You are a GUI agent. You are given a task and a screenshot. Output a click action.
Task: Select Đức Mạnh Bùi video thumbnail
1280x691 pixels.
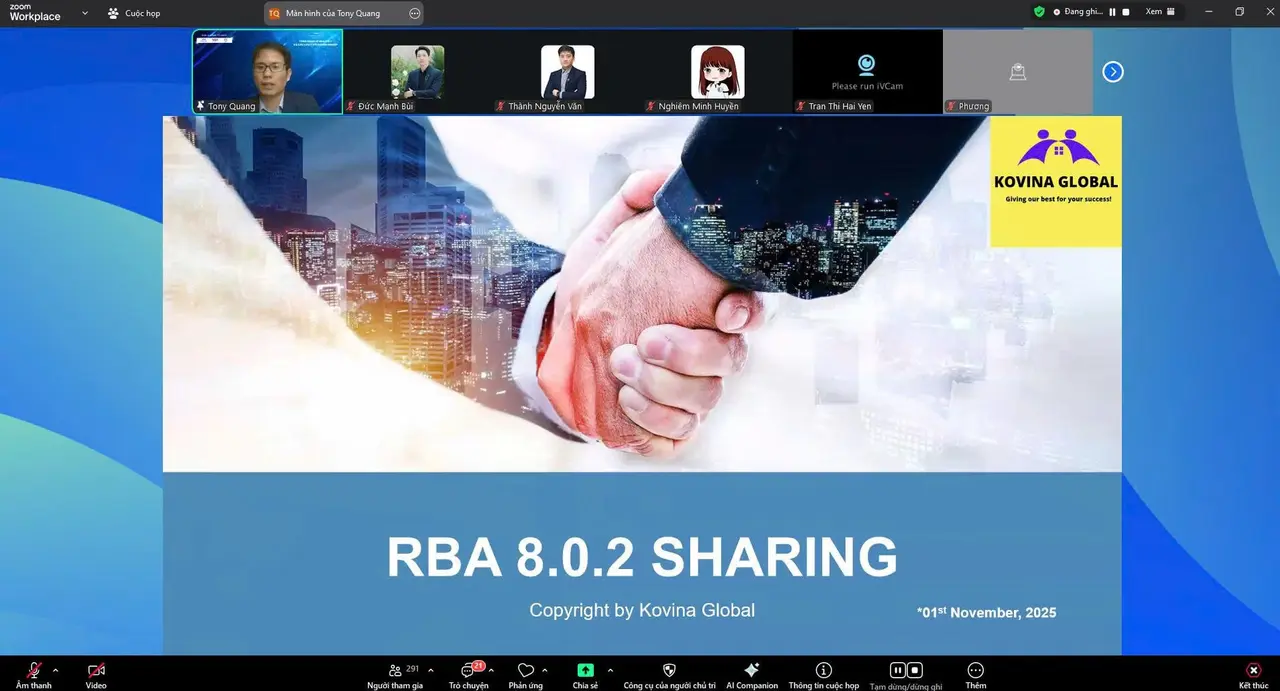pos(417,71)
